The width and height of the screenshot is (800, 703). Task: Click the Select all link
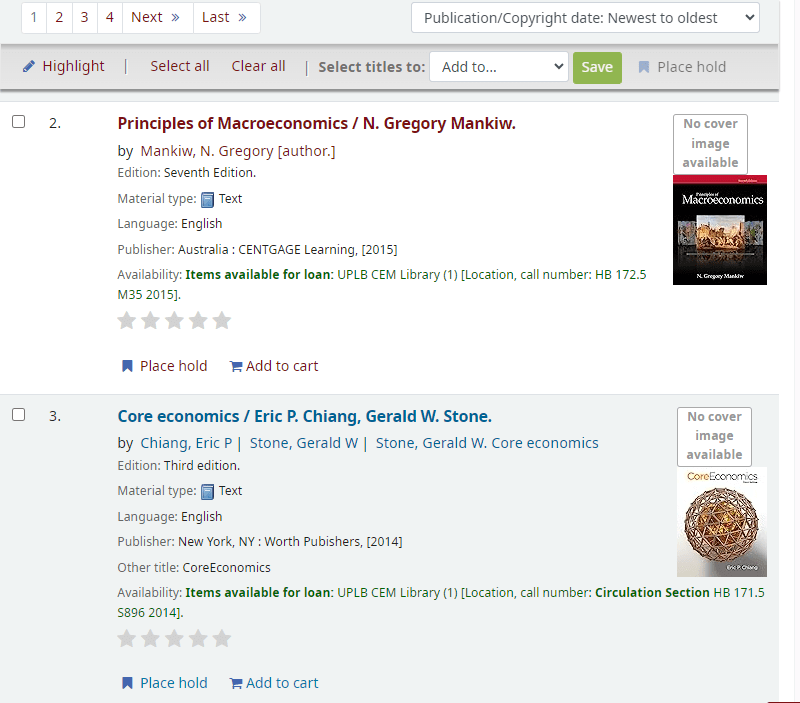tap(180, 66)
